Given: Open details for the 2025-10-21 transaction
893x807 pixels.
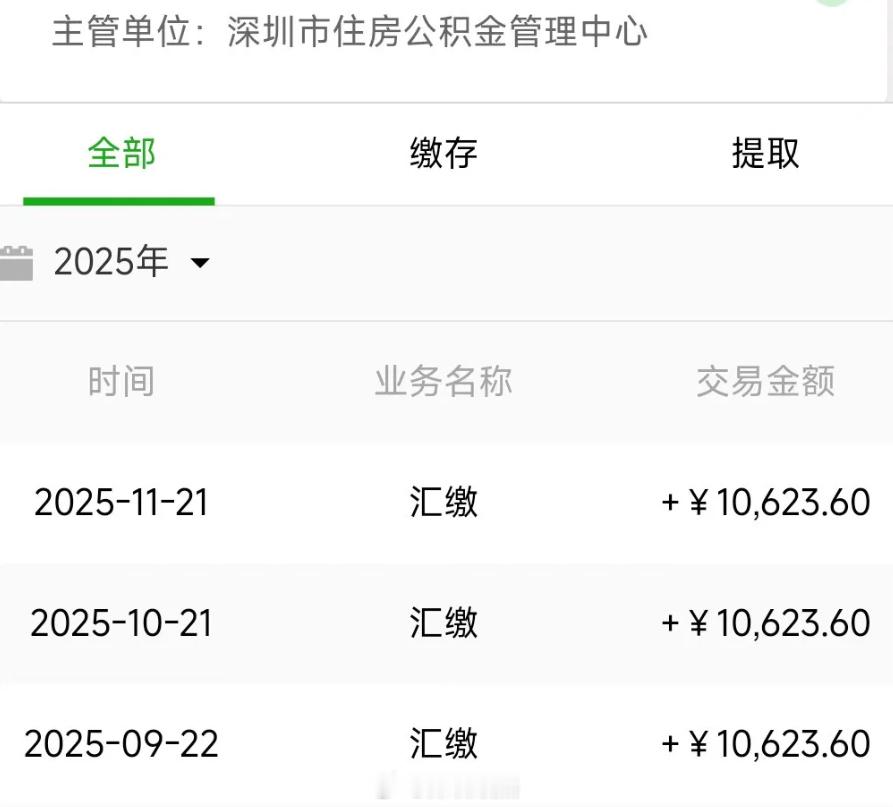Looking at the screenshot, I should coord(446,623).
